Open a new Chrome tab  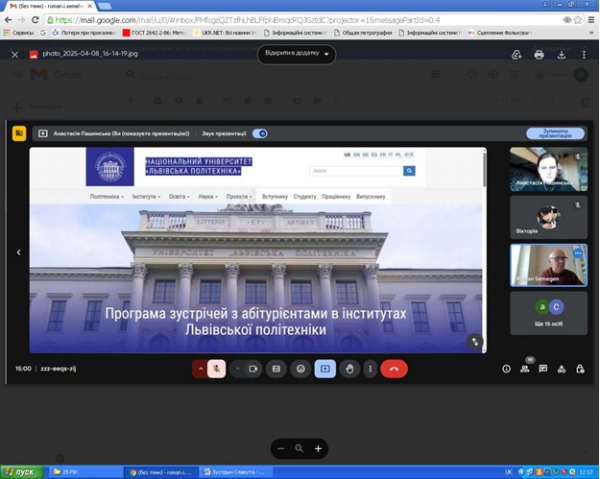pos(104,6)
